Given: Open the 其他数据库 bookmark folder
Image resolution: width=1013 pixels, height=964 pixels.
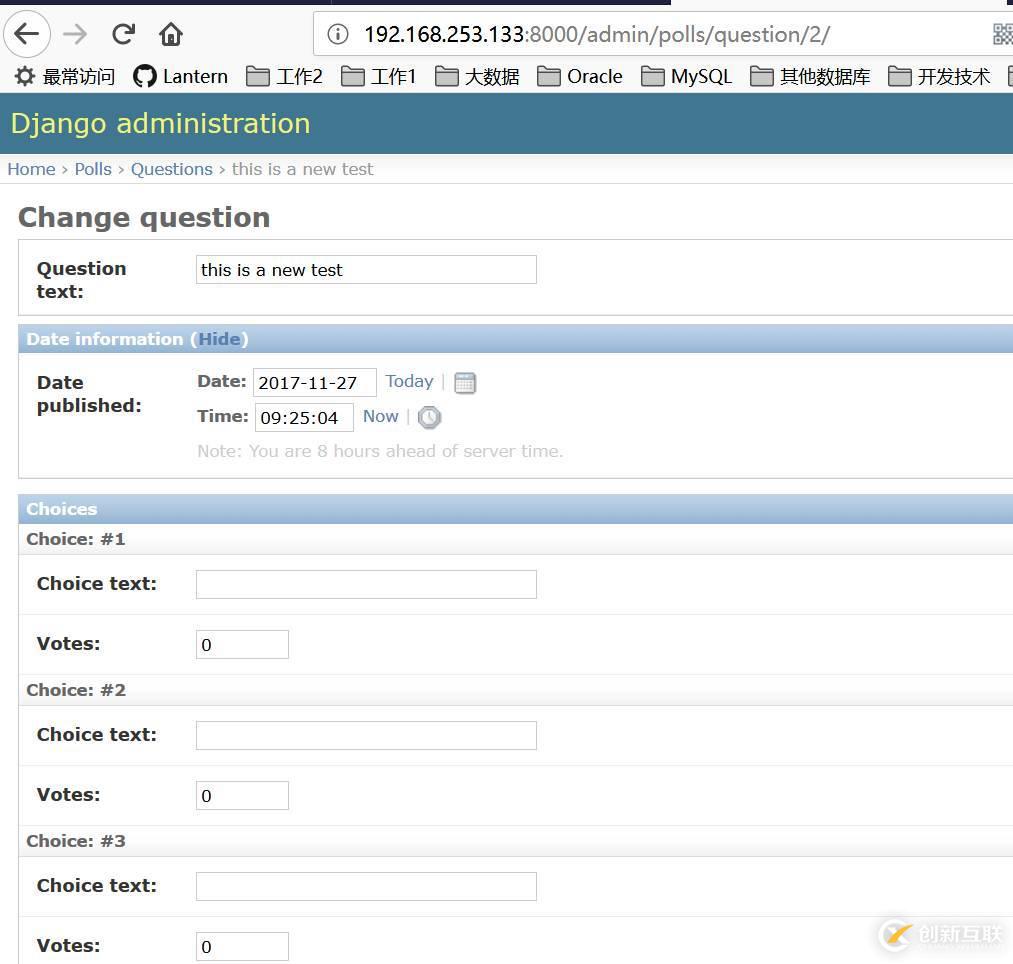Looking at the screenshot, I should (810, 76).
